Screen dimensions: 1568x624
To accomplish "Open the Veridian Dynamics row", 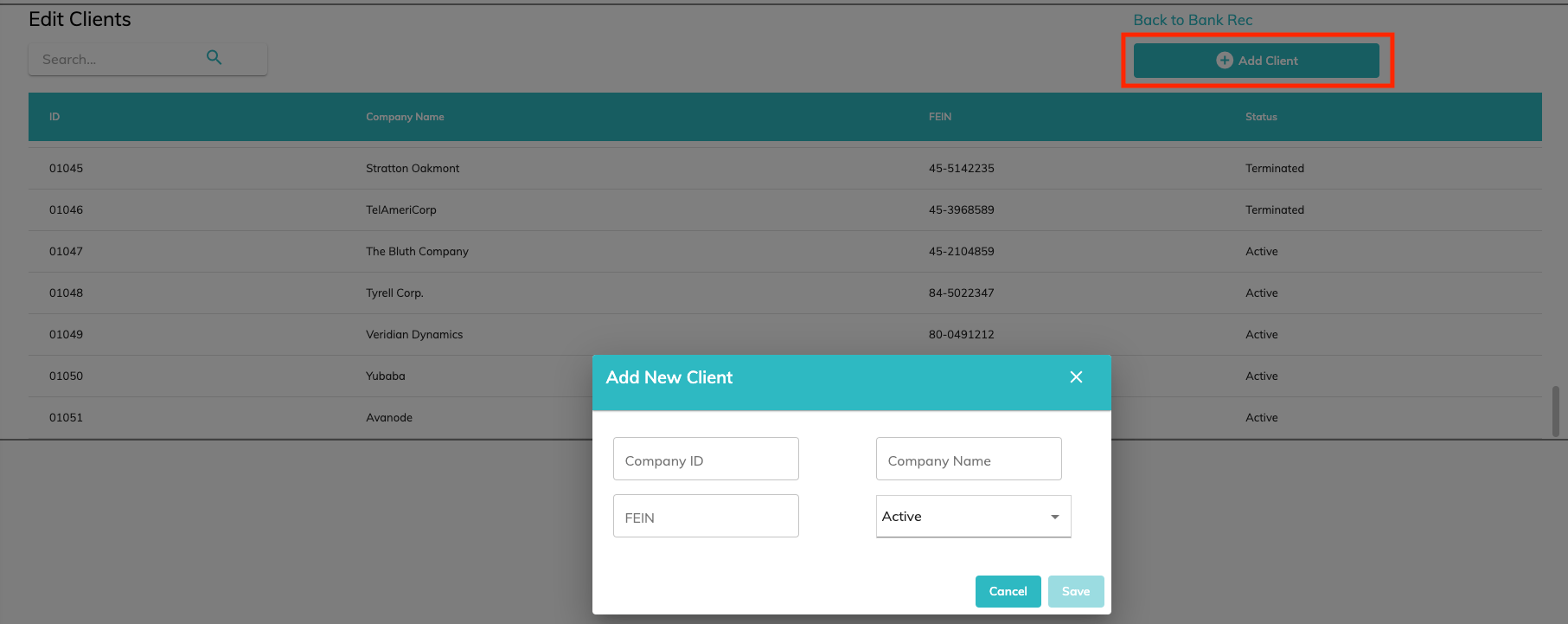I will click(413, 335).
